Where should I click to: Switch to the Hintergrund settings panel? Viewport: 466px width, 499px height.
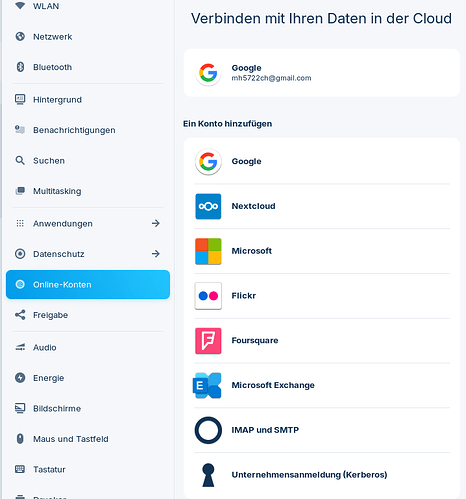[x=88, y=99]
